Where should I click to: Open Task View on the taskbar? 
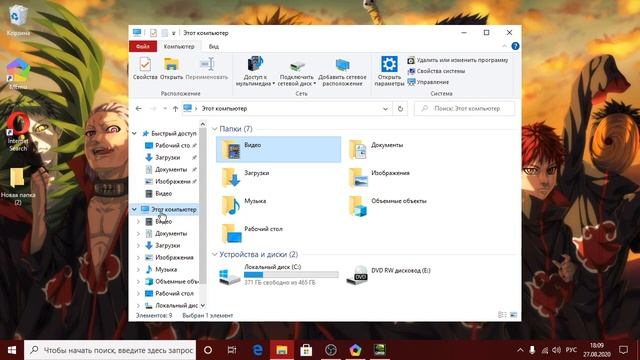(x=232, y=350)
